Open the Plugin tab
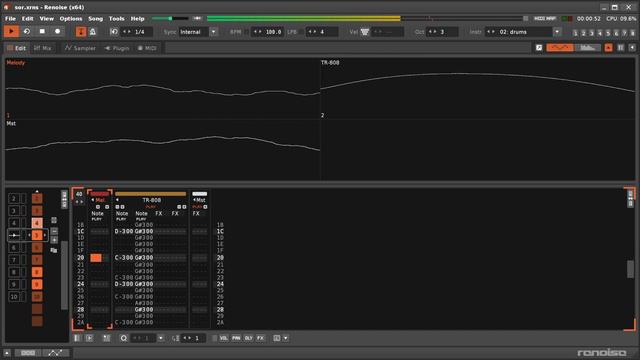 point(117,48)
